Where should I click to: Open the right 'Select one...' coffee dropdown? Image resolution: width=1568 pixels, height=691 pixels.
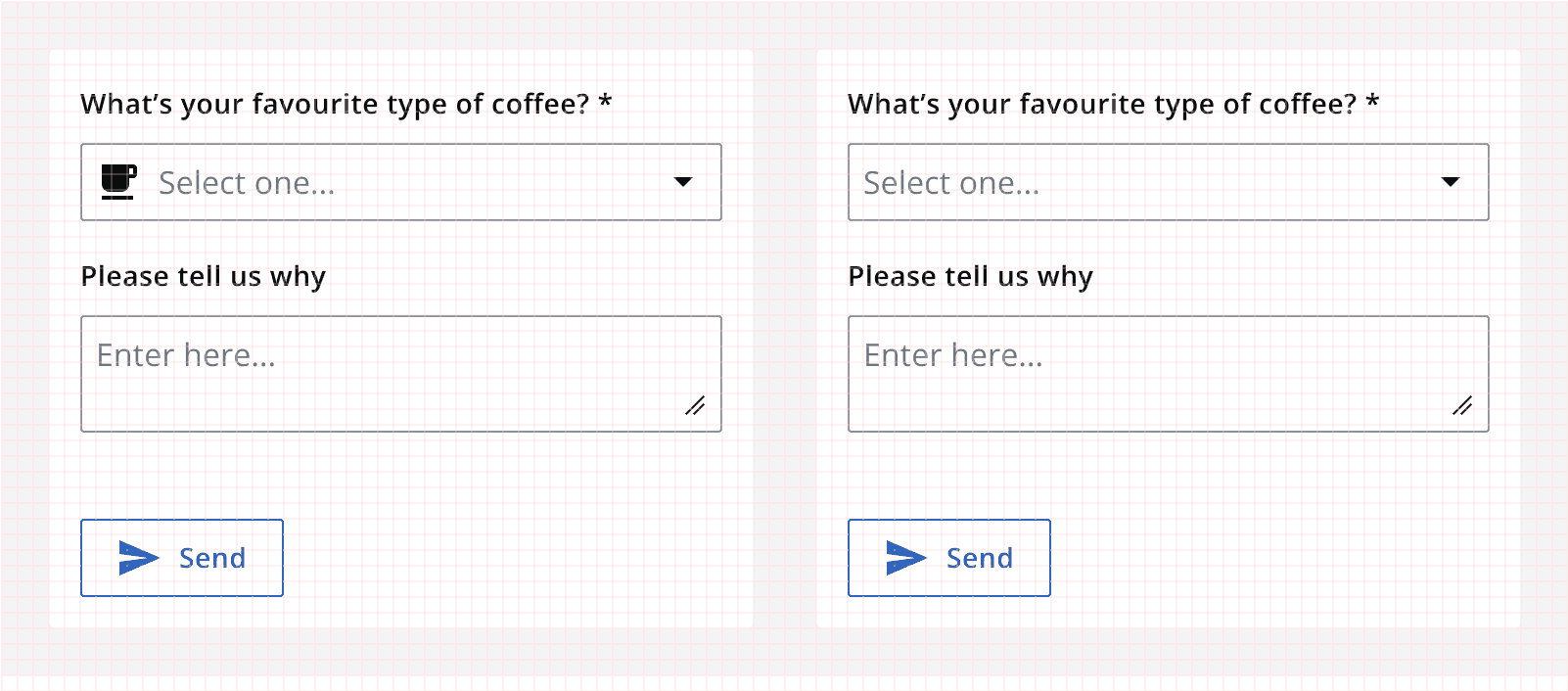[1168, 182]
